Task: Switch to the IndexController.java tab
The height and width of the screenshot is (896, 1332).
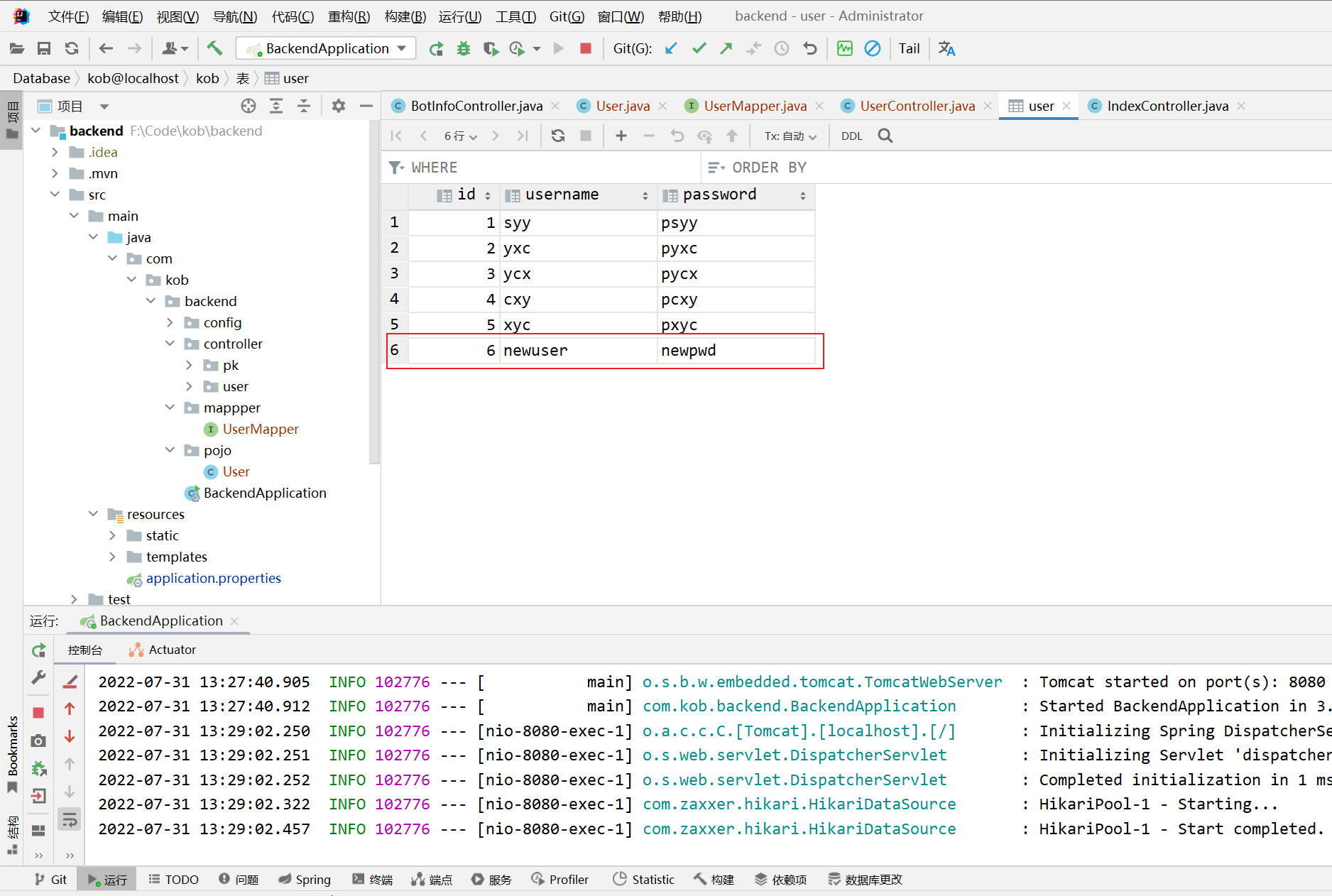Action: pos(1167,106)
